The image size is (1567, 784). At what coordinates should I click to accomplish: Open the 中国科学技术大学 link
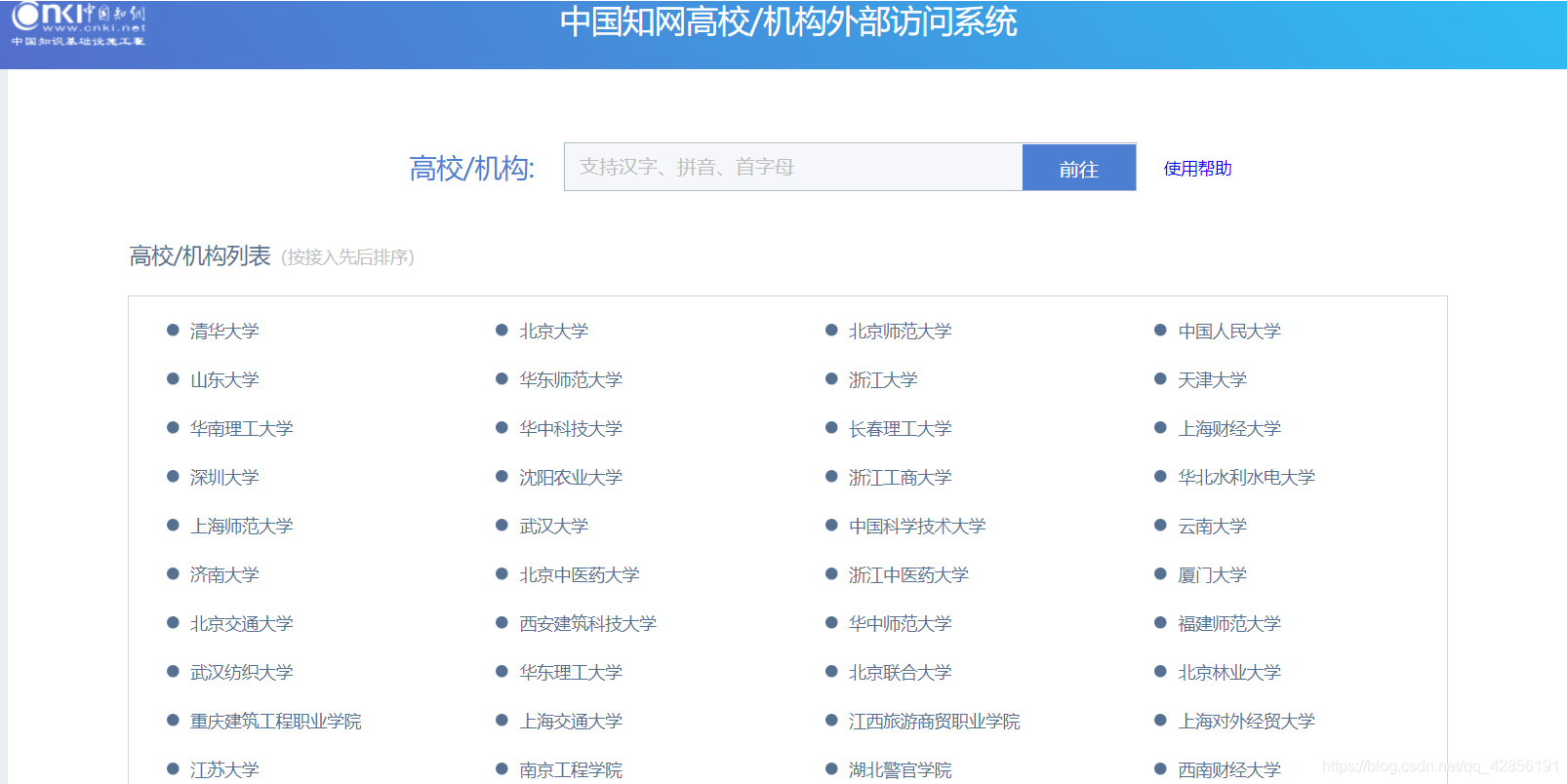tap(917, 527)
